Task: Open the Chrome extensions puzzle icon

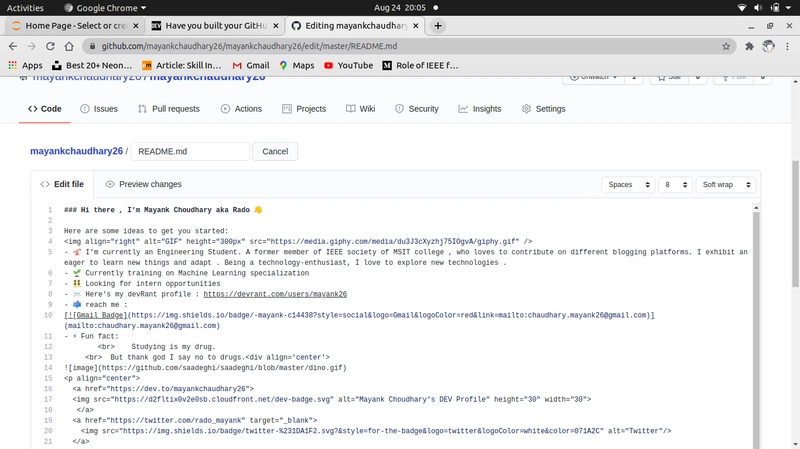Action: point(749,46)
